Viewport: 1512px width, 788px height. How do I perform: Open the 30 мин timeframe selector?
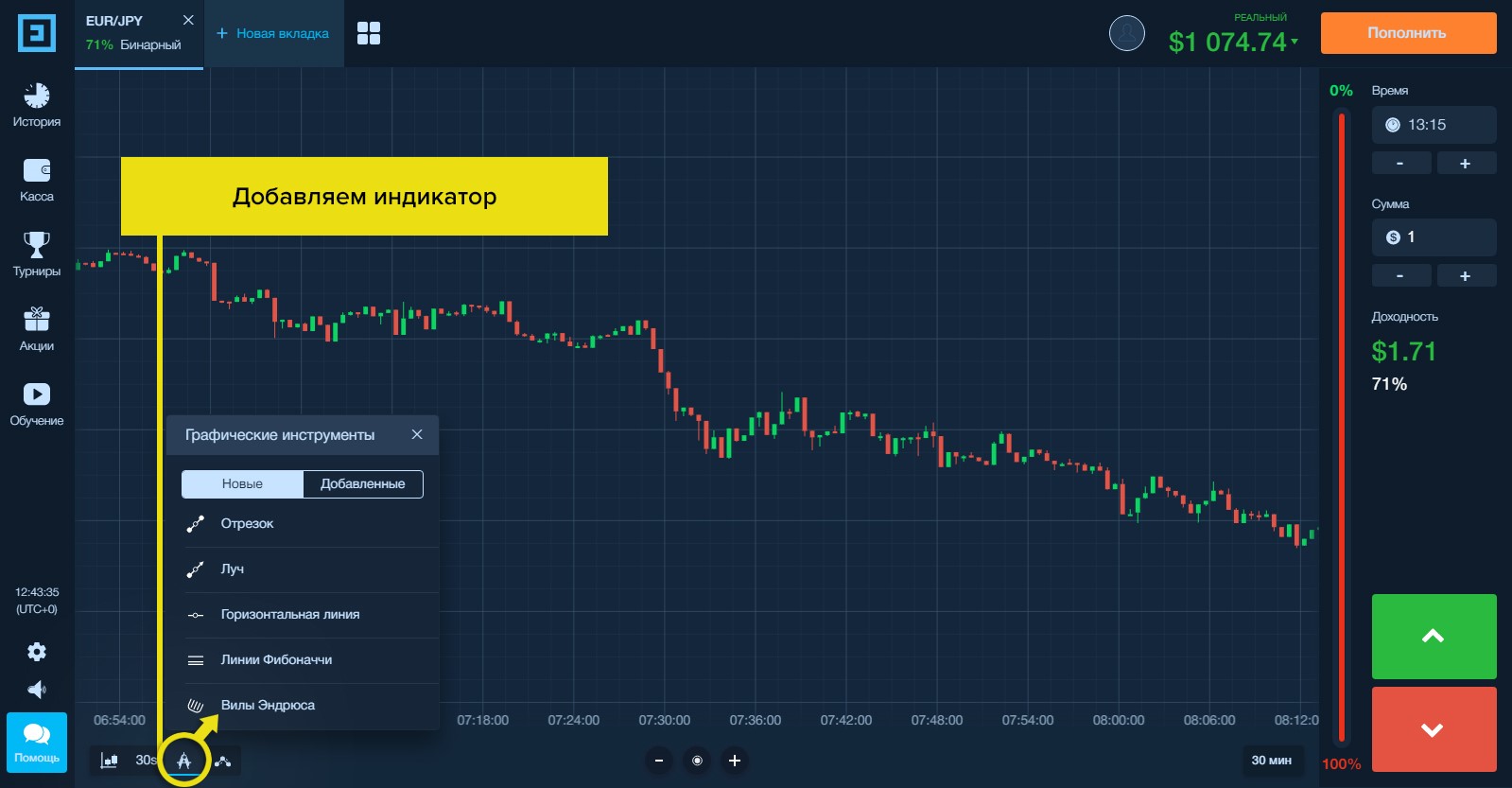click(x=1271, y=761)
